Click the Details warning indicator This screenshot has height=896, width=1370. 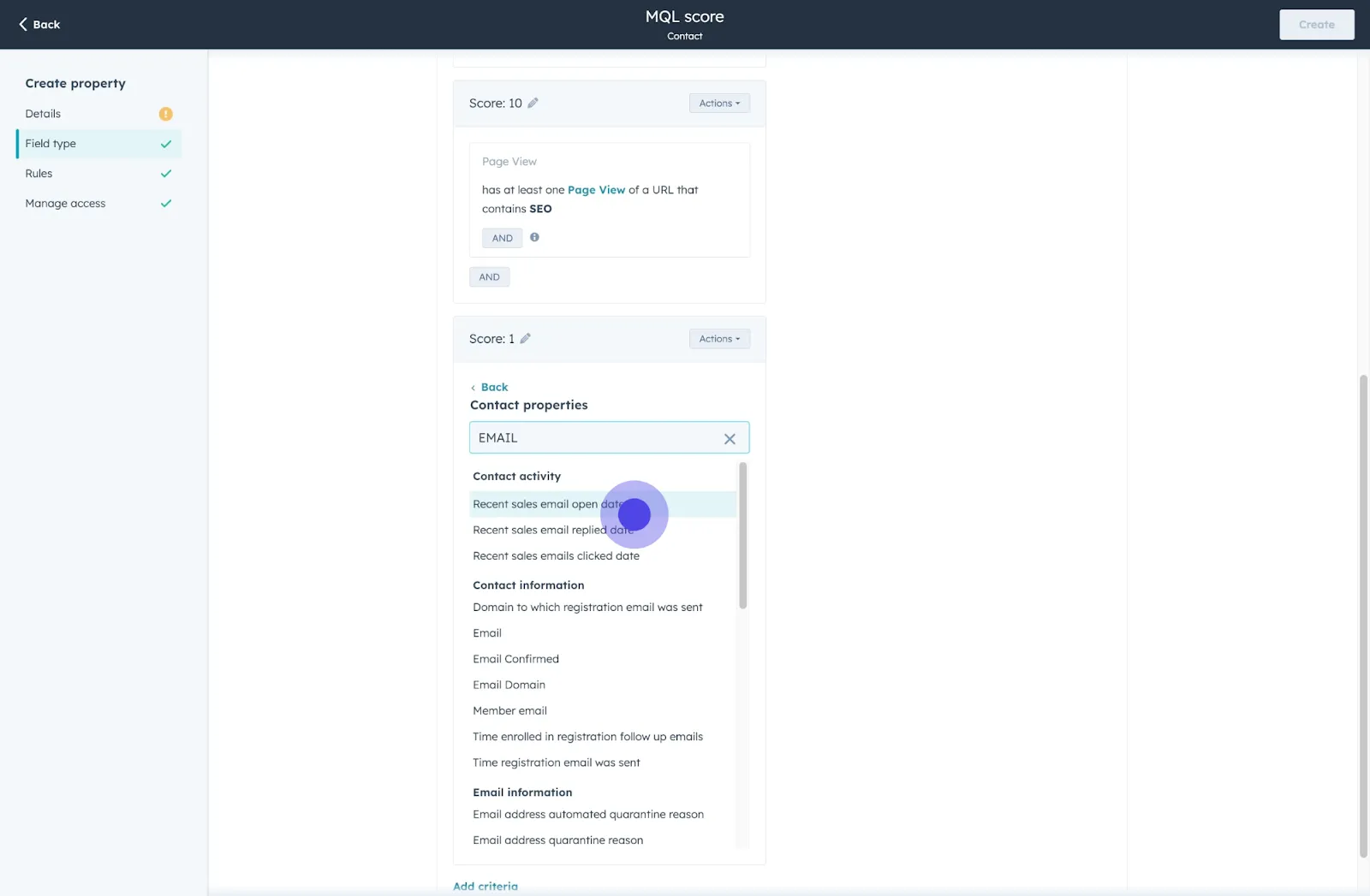pos(166,114)
